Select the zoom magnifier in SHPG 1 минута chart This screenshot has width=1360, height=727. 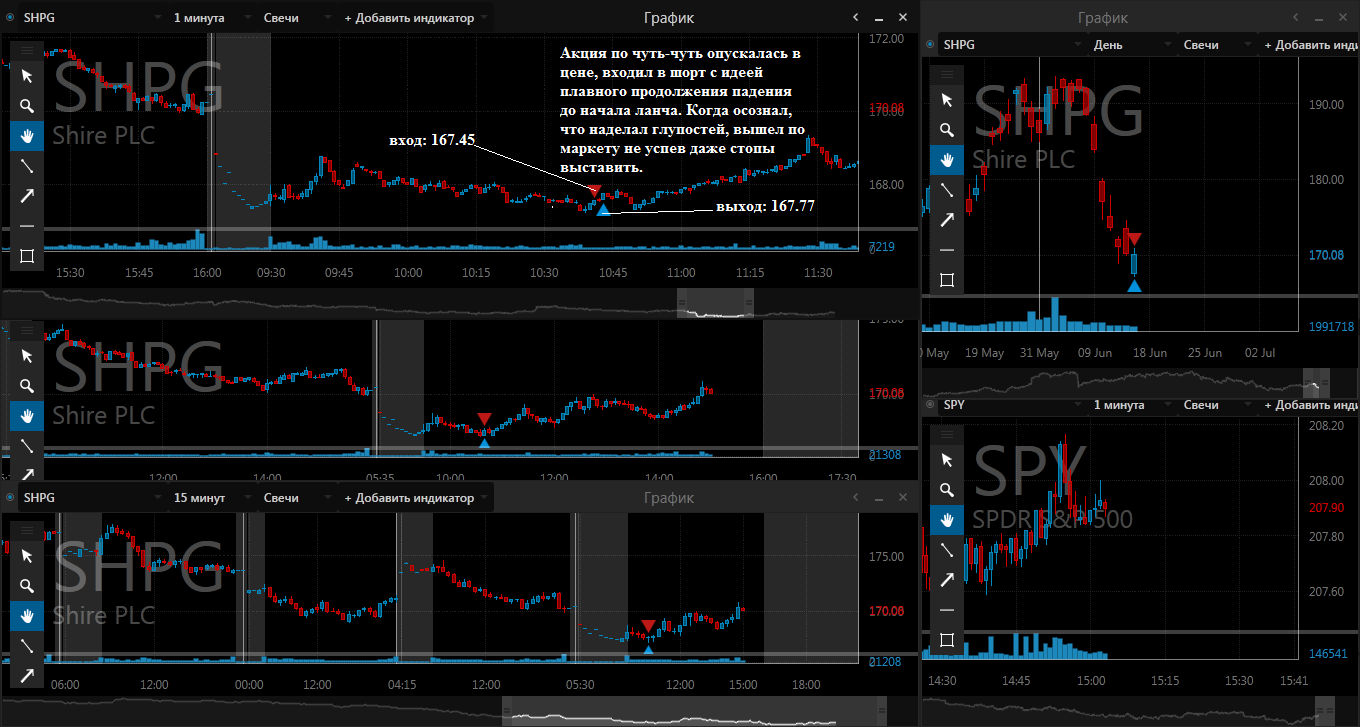(27, 105)
